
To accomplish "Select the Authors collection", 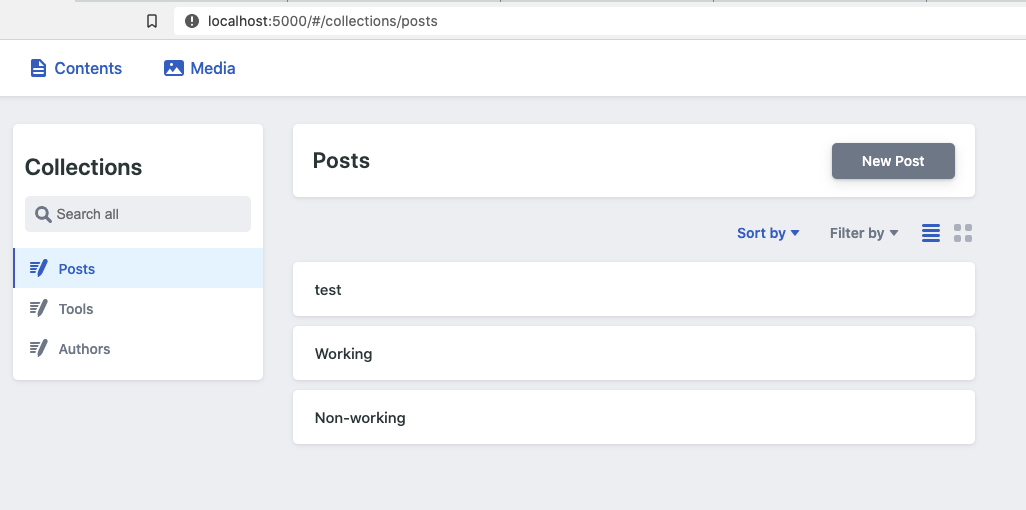I will click(138, 348).
